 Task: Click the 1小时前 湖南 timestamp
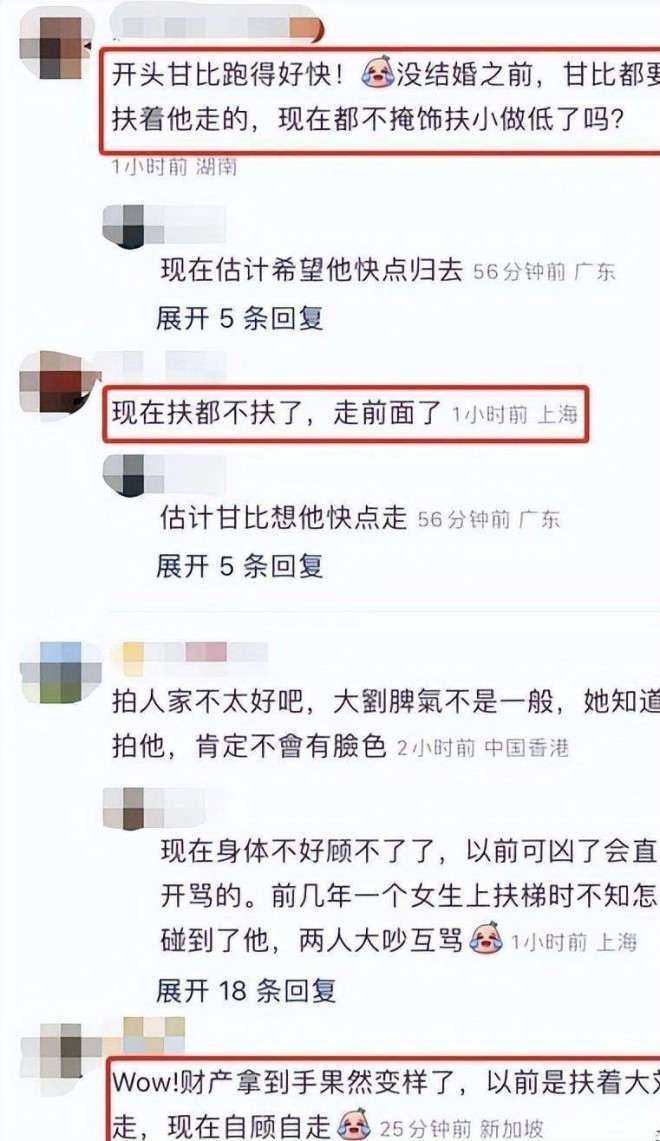(x=175, y=167)
